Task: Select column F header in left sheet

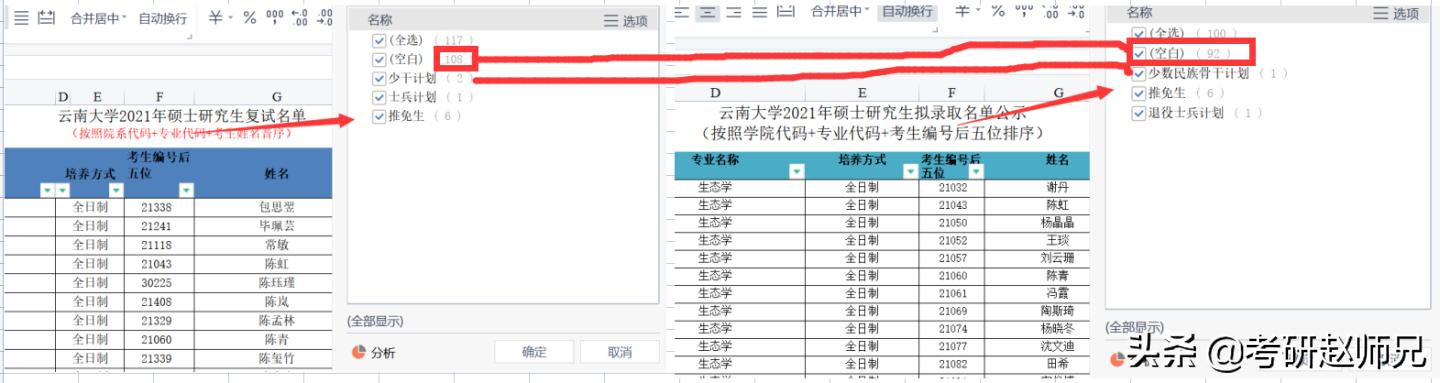Action: (159, 96)
